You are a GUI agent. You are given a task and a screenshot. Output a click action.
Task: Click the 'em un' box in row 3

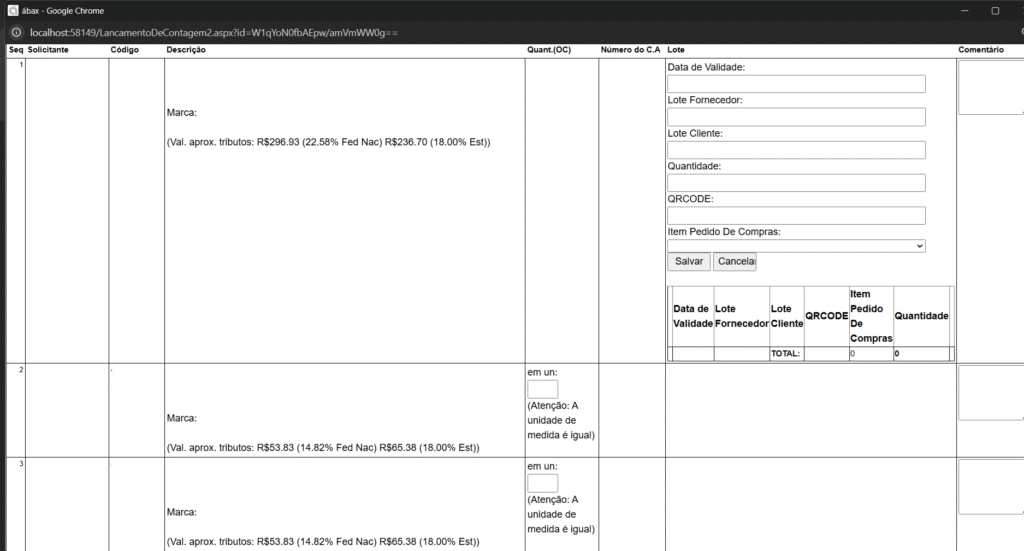click(542, 483)
